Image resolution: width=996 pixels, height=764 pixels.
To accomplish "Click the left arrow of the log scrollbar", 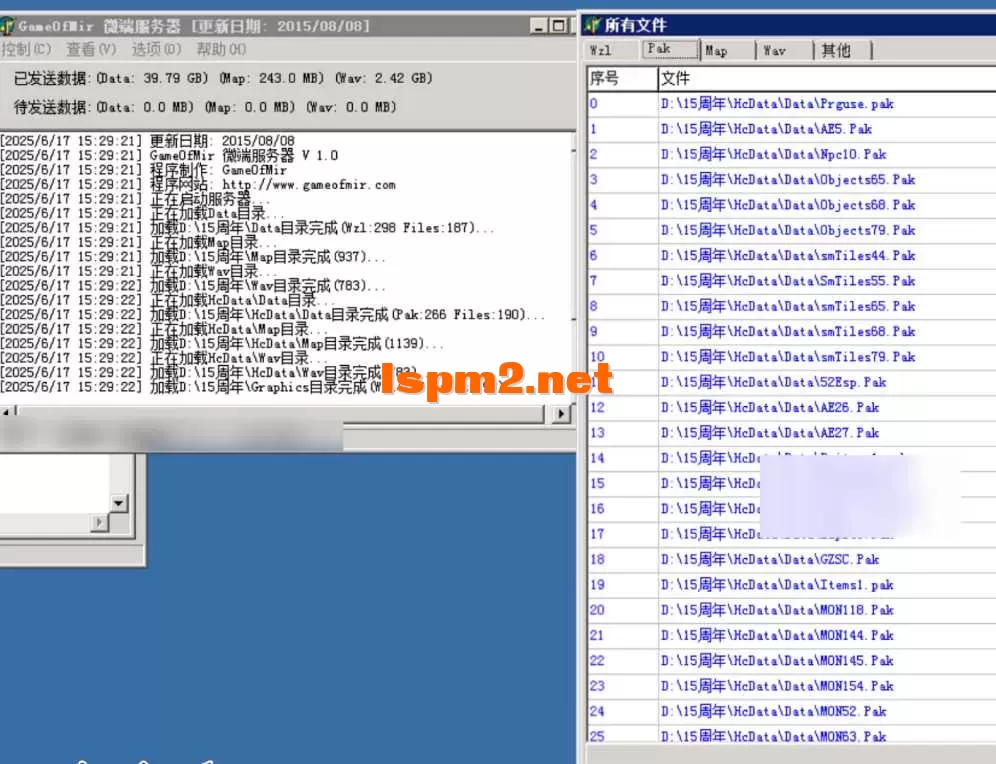I will (8, 412).
